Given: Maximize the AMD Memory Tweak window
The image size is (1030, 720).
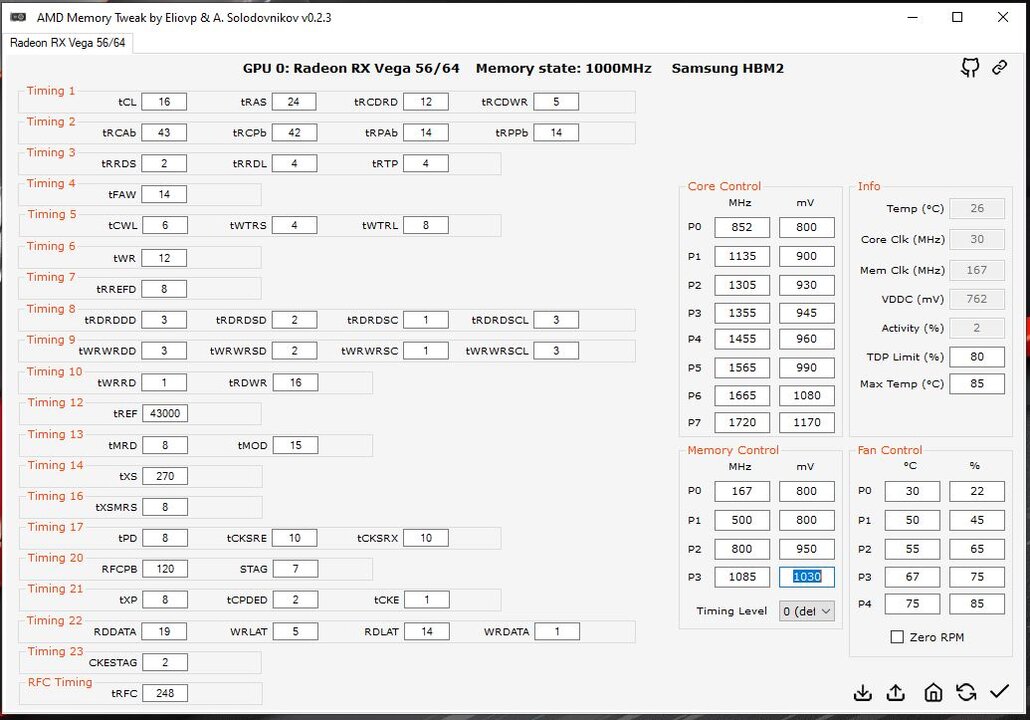Looking at the screenshot, I should (957, 17).
